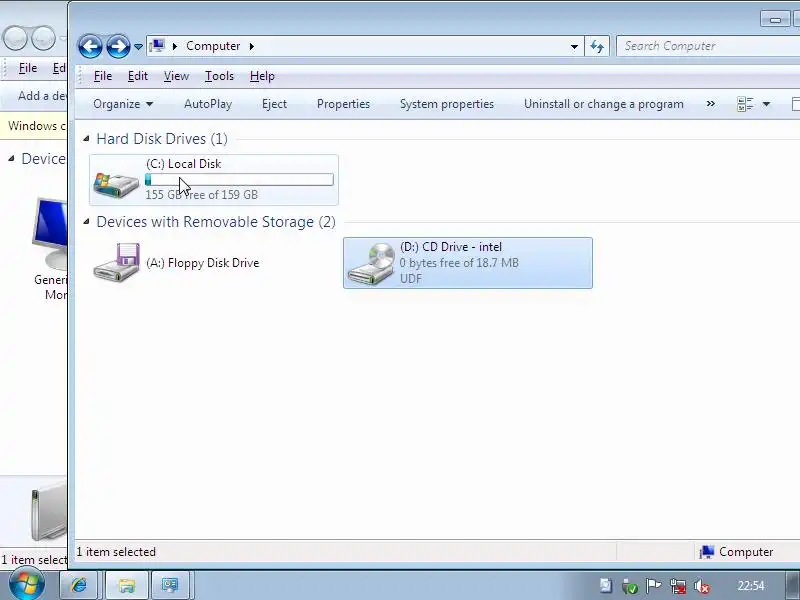Select the (C:) Local Disk drive icon
This screenshot has height=600, width=800.
[x=116, y=184]
